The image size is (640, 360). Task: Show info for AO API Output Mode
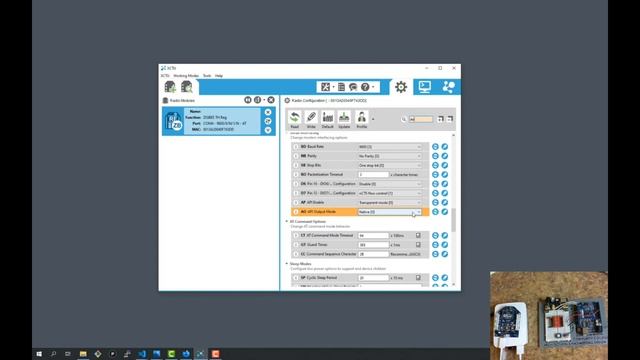click(296, 212)
